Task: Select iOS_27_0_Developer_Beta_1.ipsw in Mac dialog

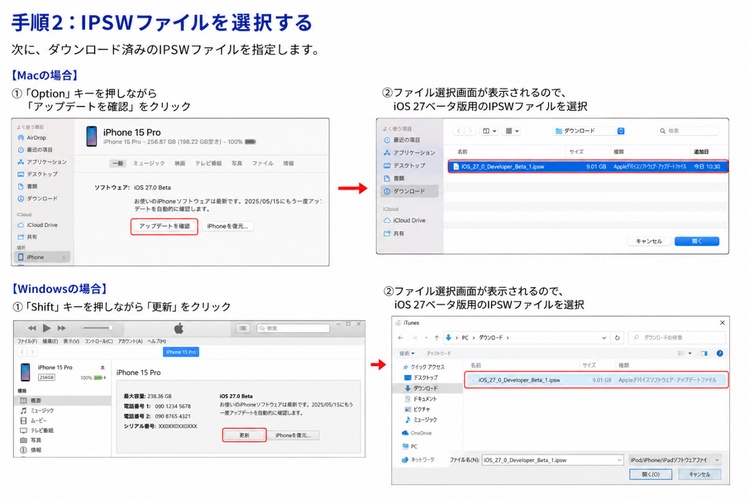Action: point(588,167)
